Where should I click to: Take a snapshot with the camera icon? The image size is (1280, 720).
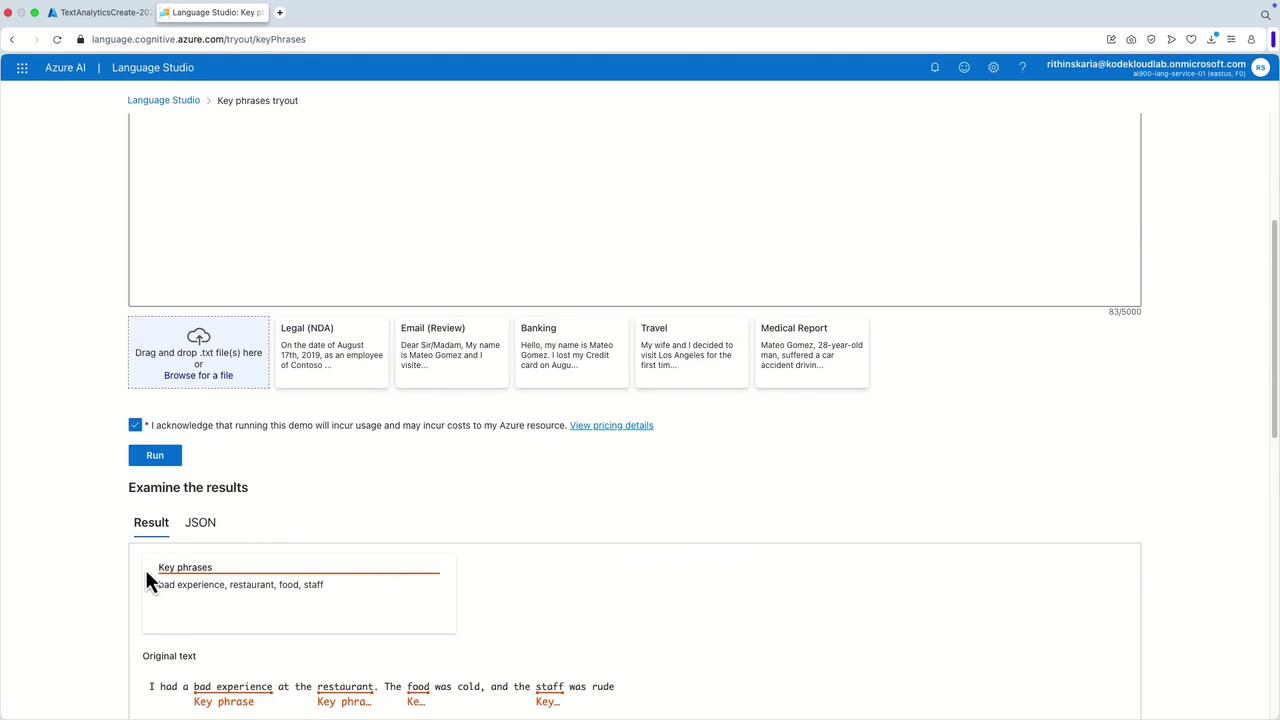tap(1131, 39)
